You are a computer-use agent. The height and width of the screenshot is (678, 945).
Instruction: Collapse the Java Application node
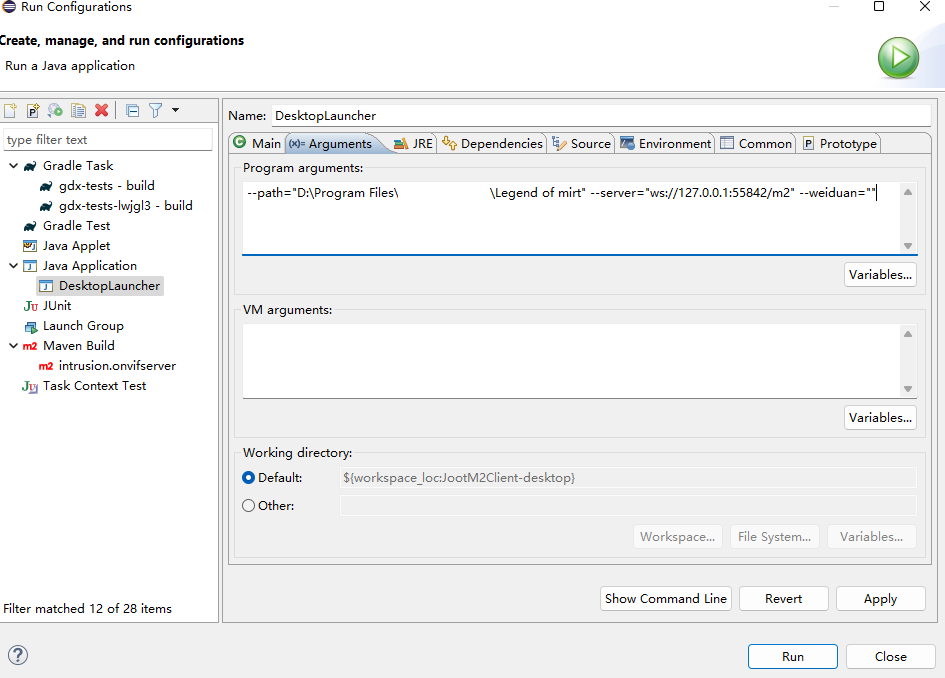[13, 266]
